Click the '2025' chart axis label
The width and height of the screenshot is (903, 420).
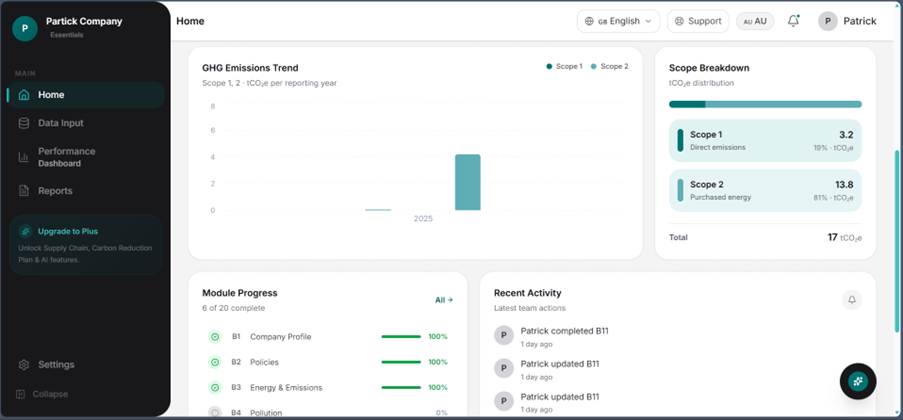(423, 220)
